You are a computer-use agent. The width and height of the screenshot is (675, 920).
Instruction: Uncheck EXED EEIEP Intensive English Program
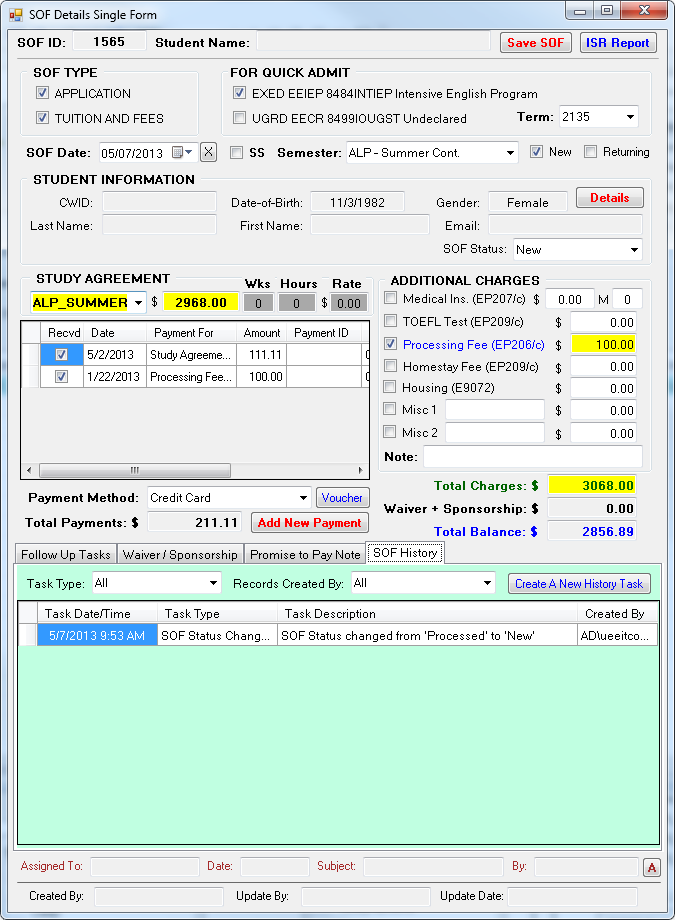point(239,93)
